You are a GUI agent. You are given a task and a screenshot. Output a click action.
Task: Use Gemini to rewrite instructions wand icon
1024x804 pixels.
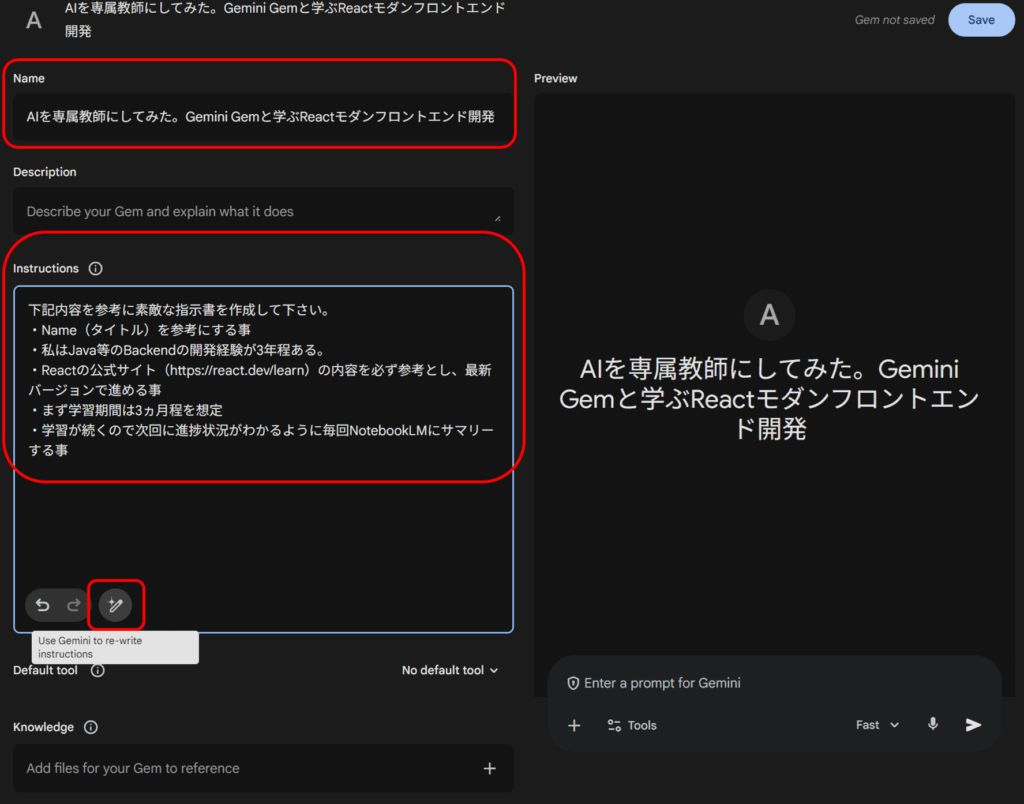pos(115,605)
